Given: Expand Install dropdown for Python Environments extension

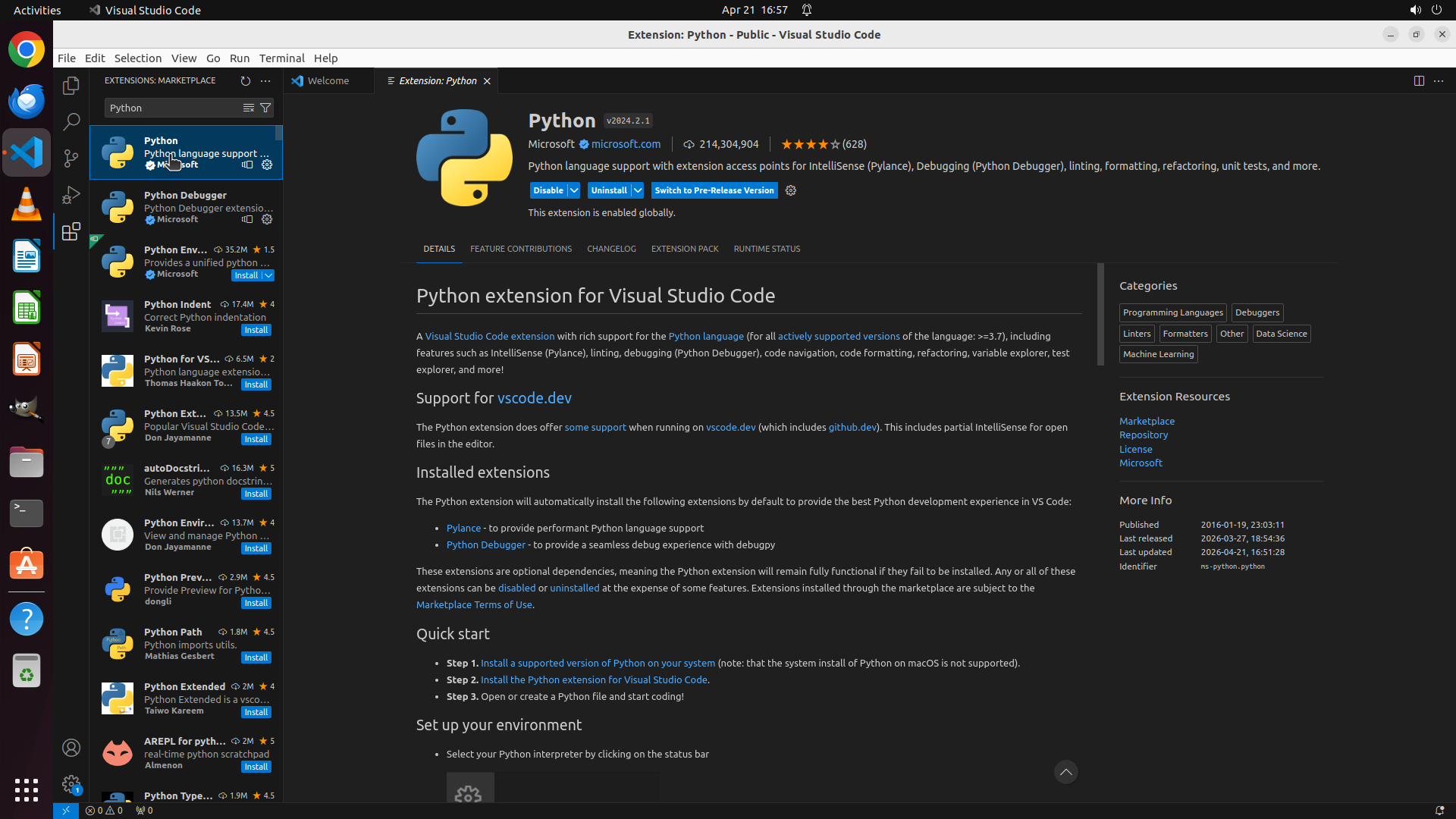Looking at the screenshot, I should [x=268, y=275].
